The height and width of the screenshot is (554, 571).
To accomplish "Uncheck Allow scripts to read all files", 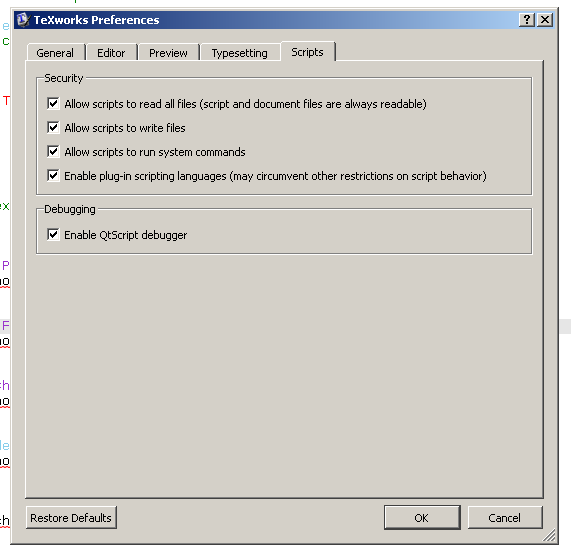I will [53, 103].
